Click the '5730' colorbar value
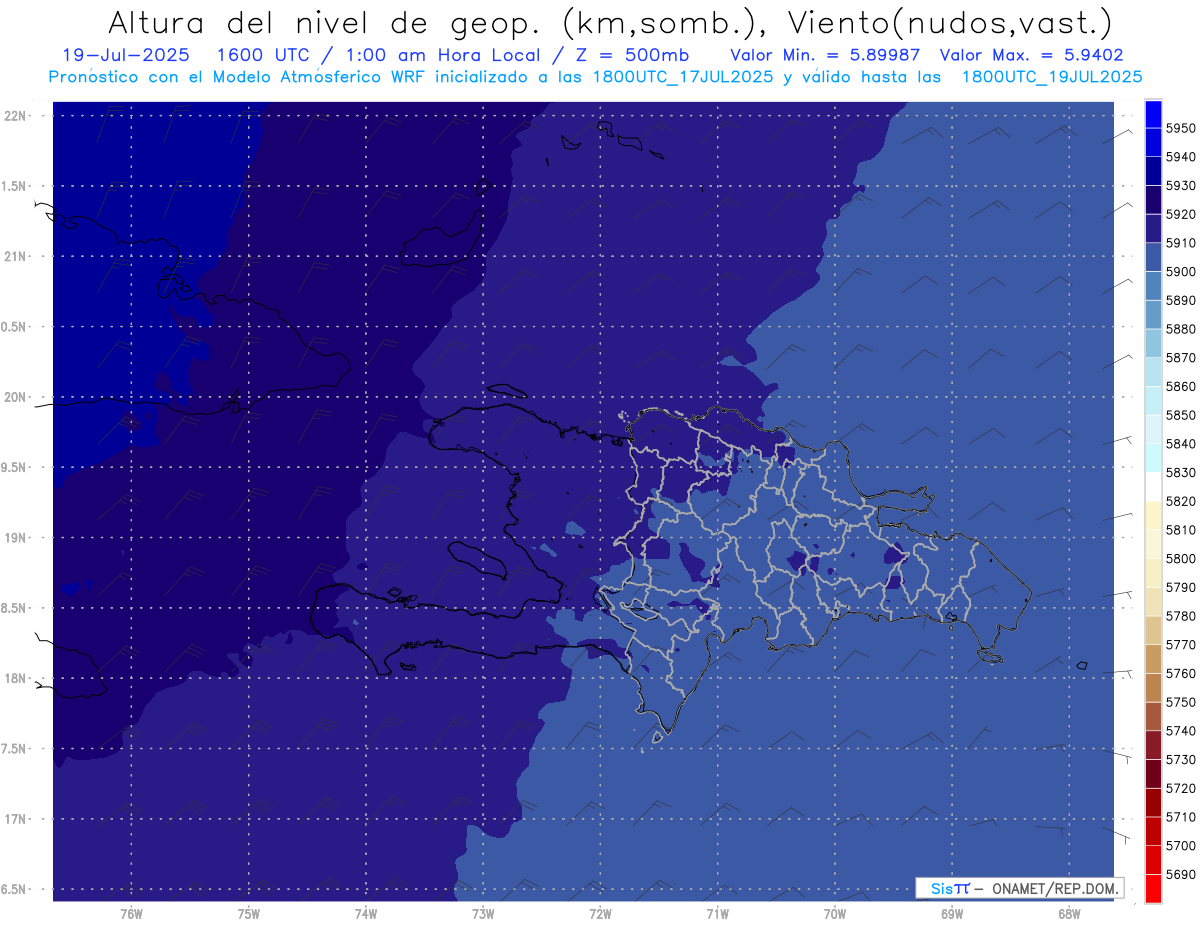 [1181, 760]
